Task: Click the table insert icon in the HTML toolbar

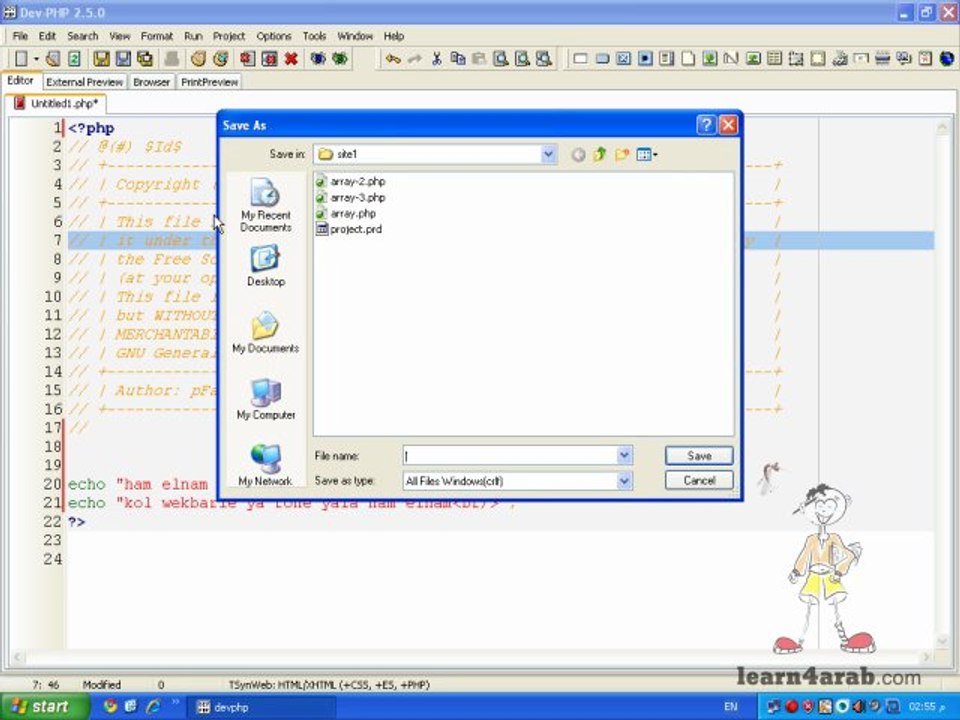Action: [774, 59]
